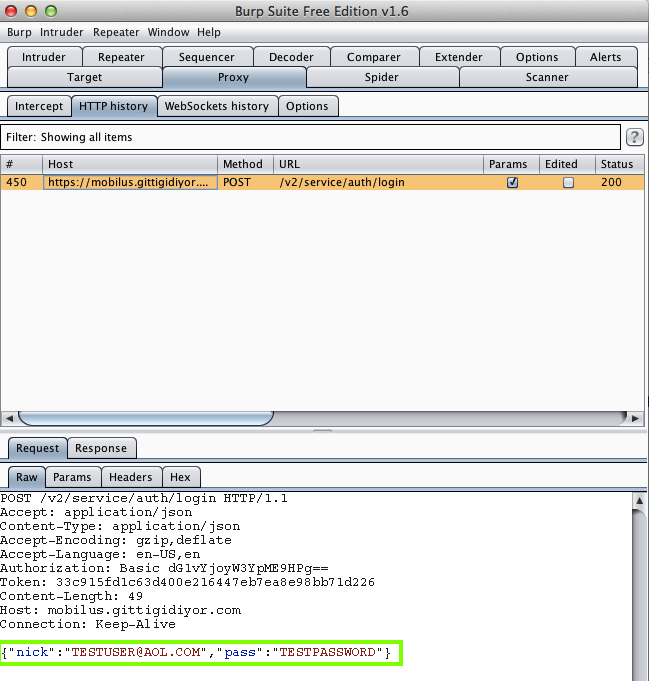The image size is (649, 681).
Task: Select the Proxy tab
Action: 234,77
